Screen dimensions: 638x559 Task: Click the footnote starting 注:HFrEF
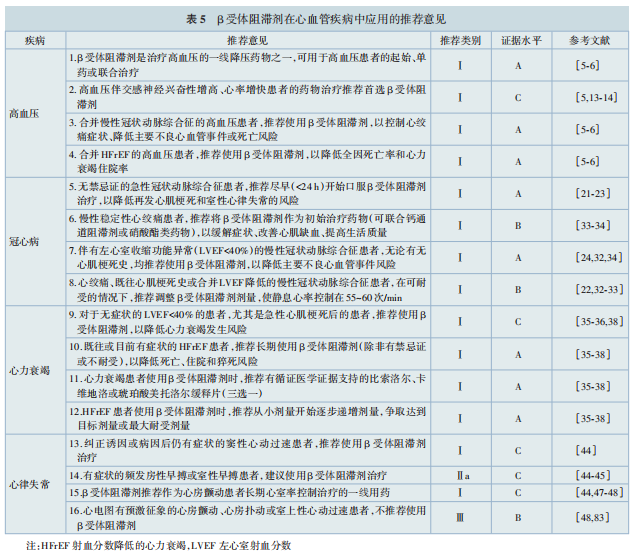click(158, 546)
